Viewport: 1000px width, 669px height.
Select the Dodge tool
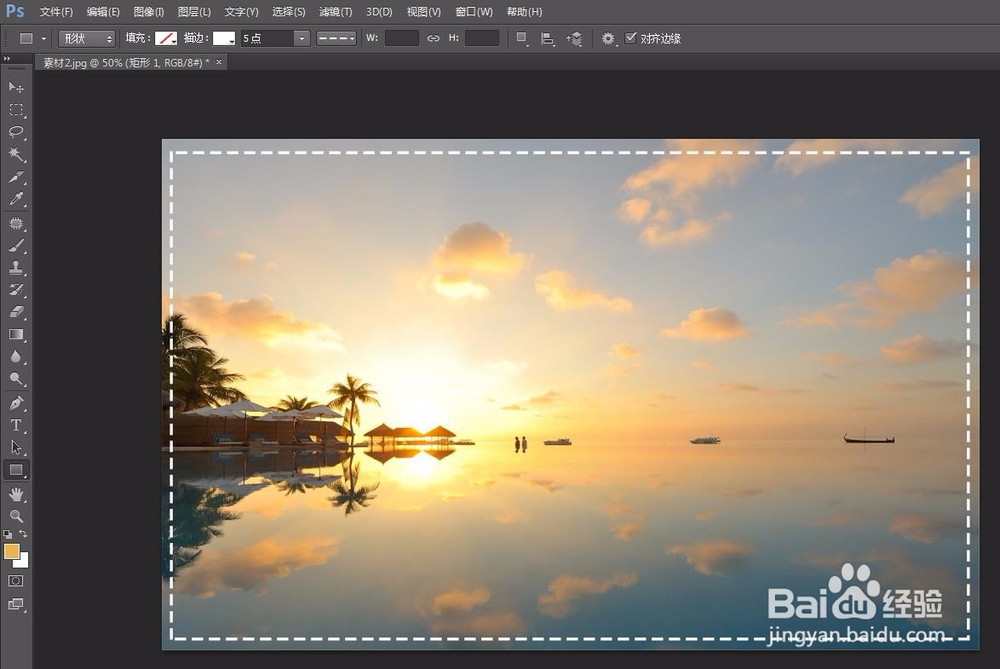pos(16,379)
